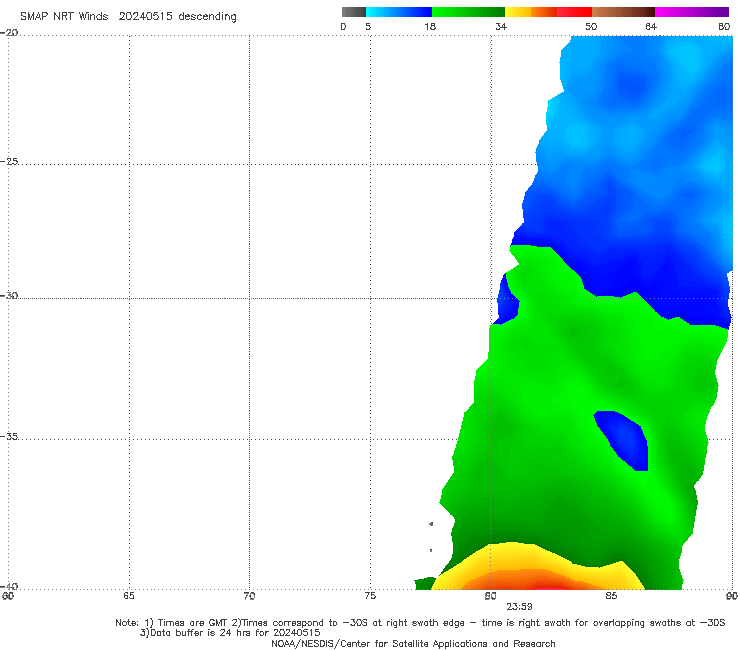Screen dimensions: 740x650
Task: Click the '65' longitude axis label
Action: 128,596
